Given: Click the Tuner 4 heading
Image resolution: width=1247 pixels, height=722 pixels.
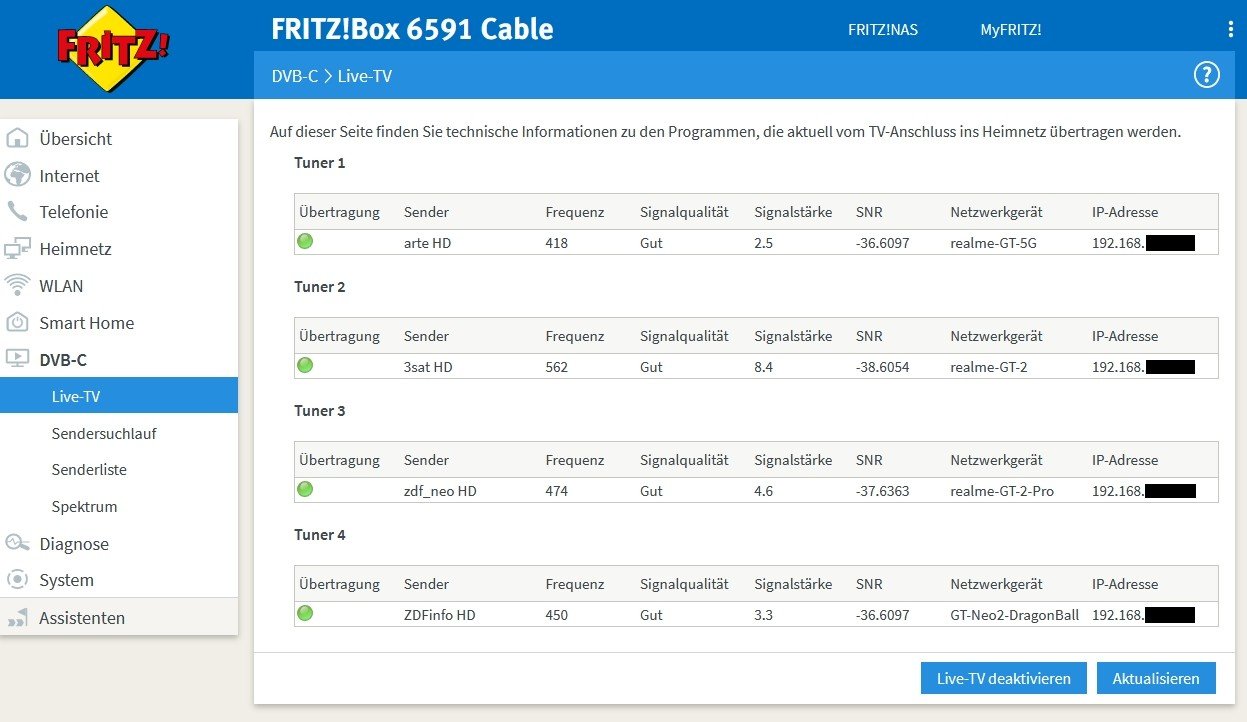Looking at the screenshot, I should [320, 535].
